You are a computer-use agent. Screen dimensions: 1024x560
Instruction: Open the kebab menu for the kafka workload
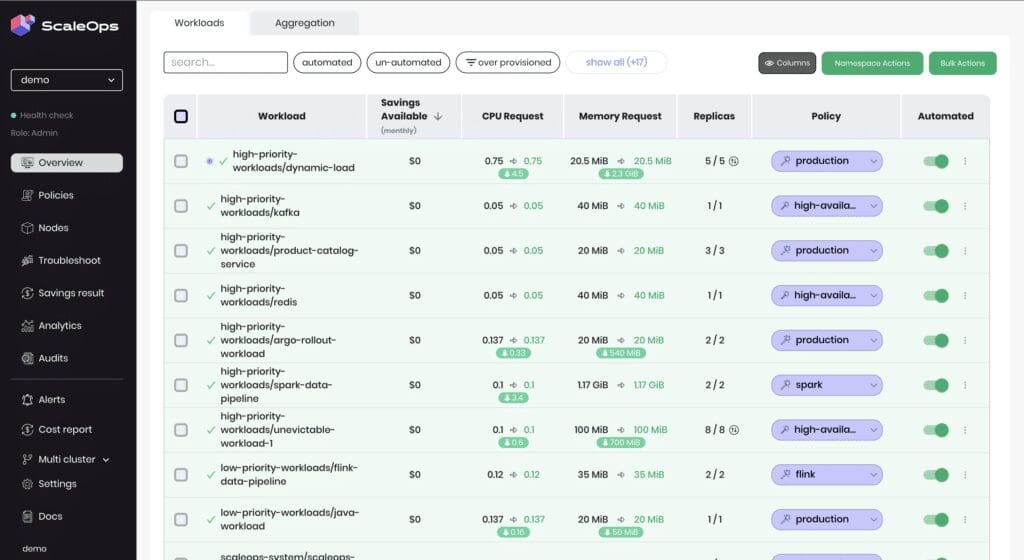click(965, 206)
